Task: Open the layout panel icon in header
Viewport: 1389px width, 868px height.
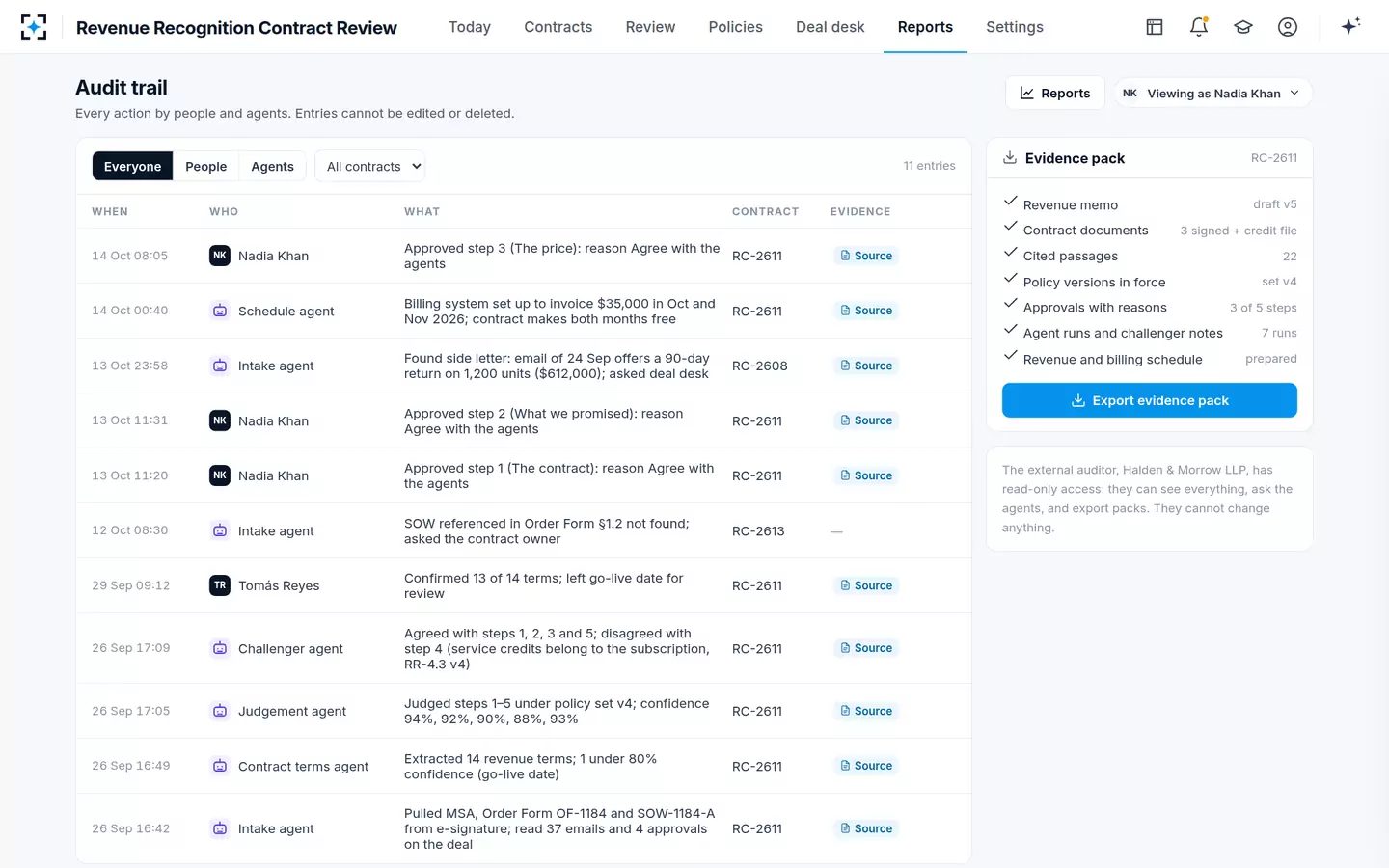Action: click(x=1155, y=27)
